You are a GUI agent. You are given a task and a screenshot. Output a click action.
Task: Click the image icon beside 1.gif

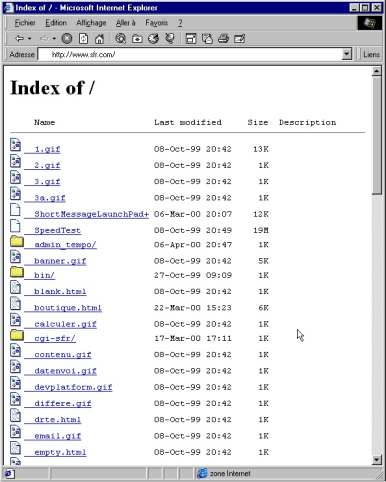(15, 145)
